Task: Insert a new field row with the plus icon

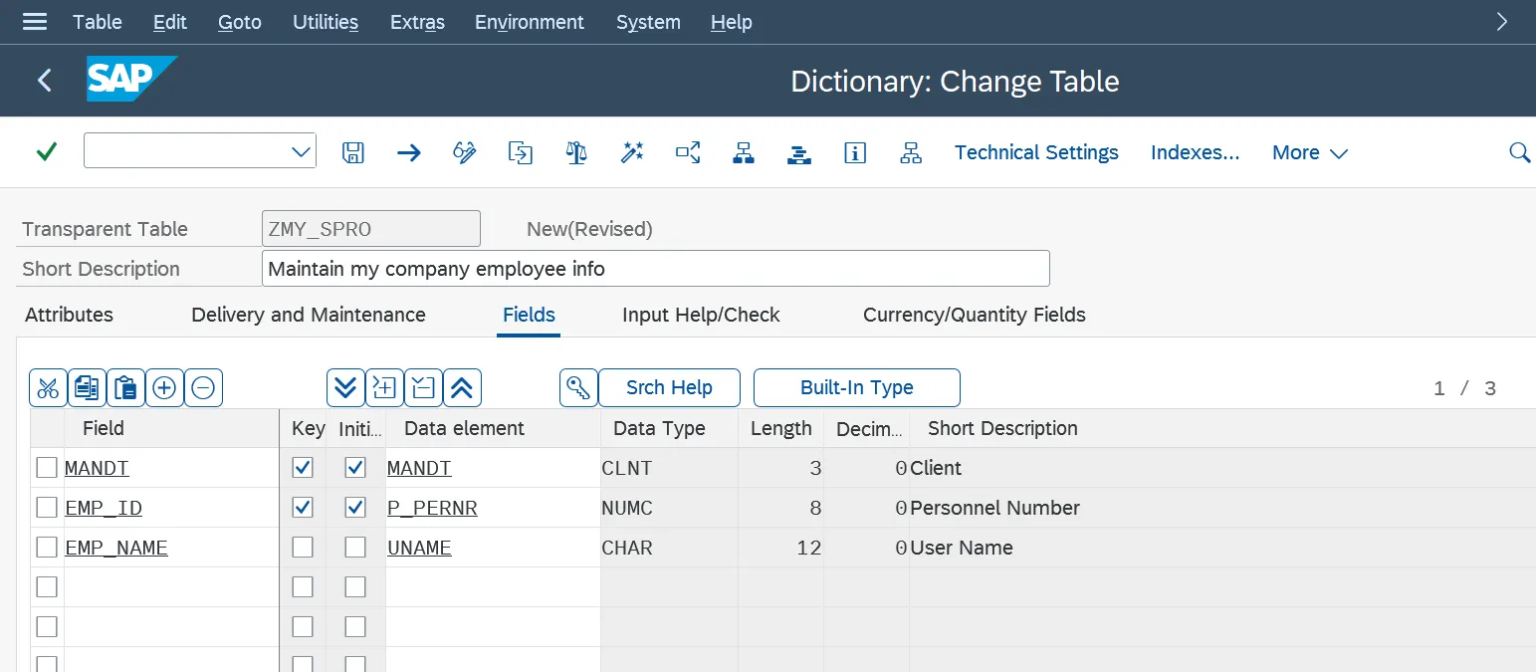Action: 164,387
